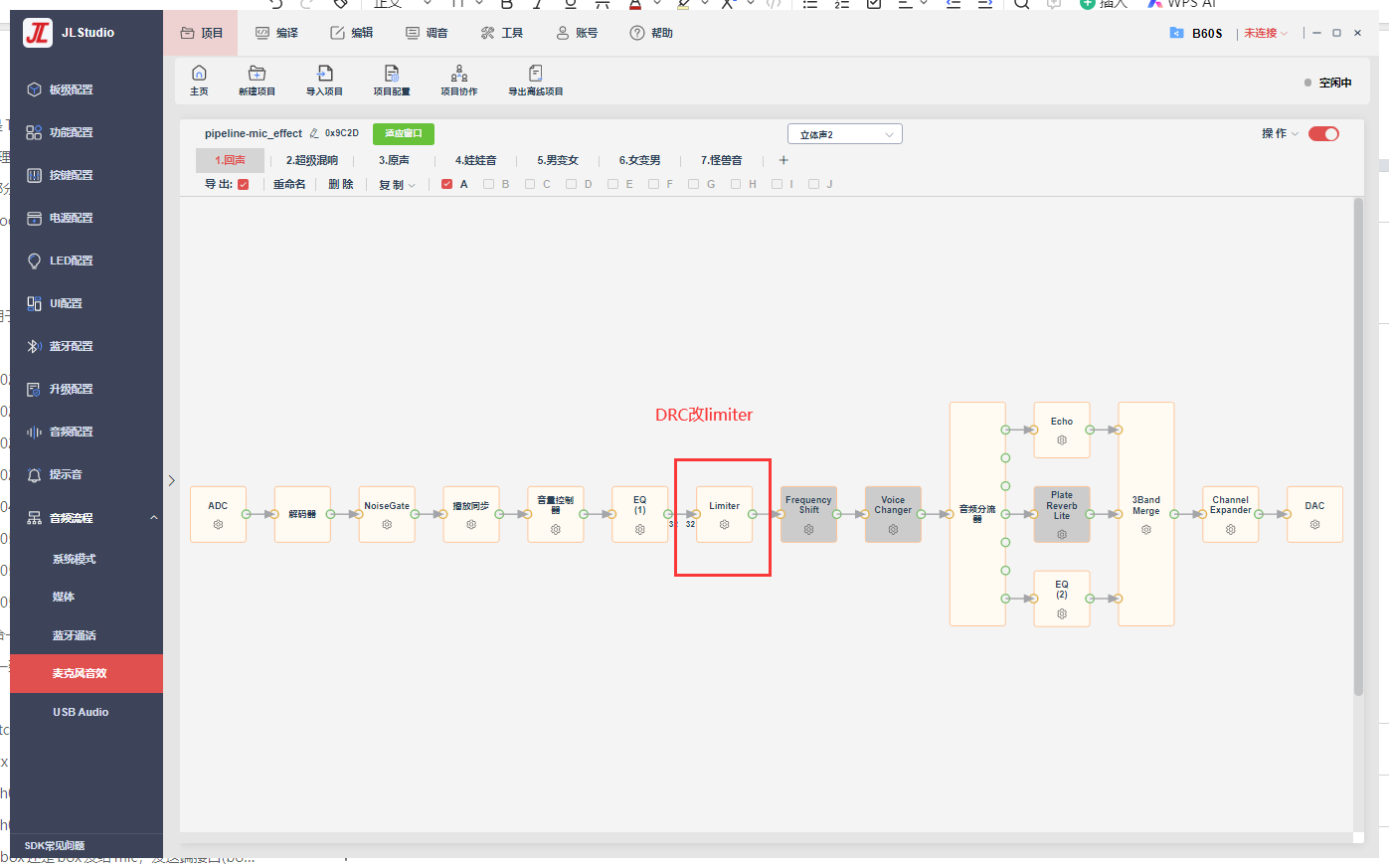
Task: Turn off the red 操作 toggle switch
Action: coord(1323,134)
